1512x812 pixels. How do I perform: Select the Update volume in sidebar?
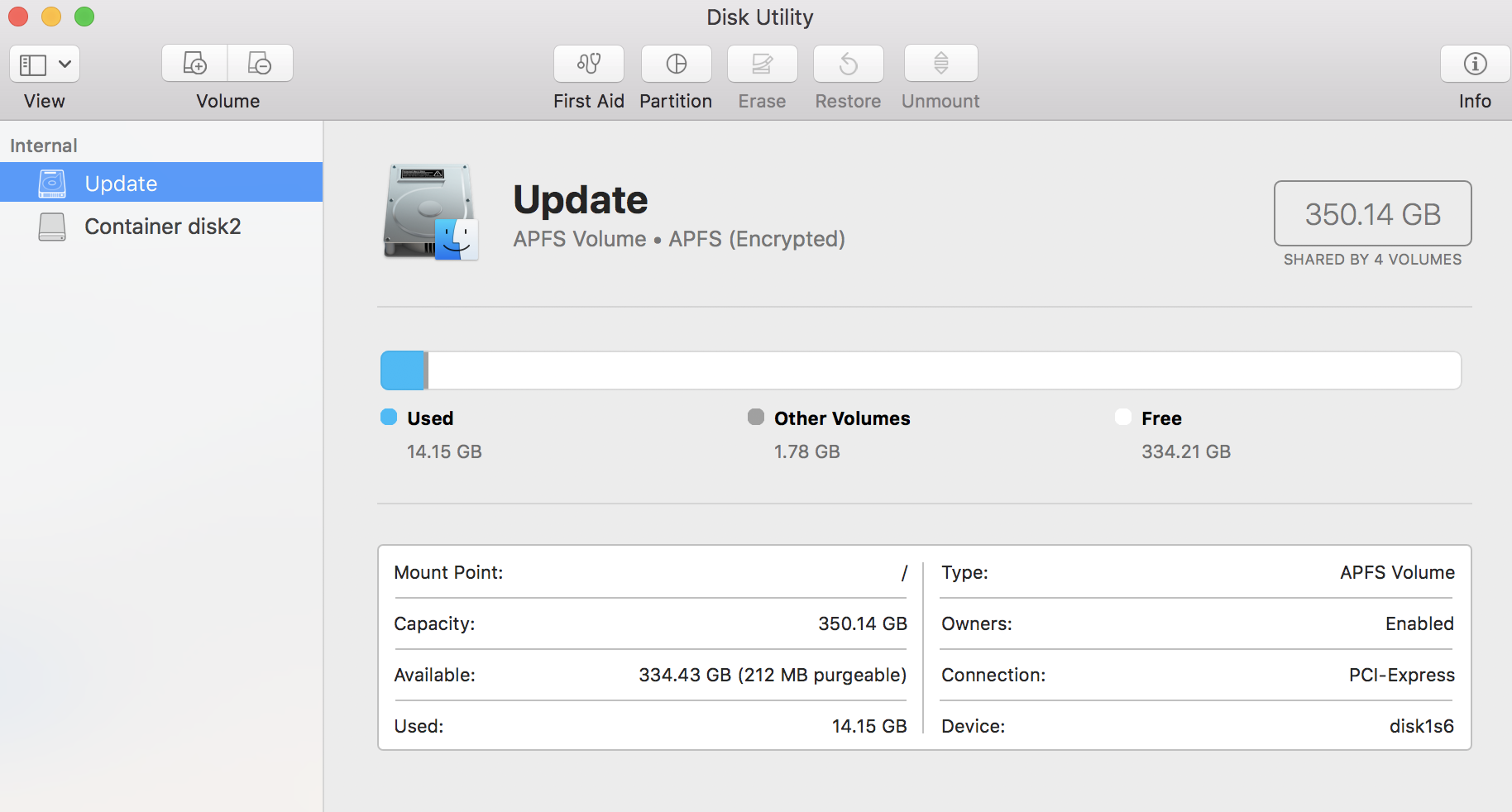(121, 184)
